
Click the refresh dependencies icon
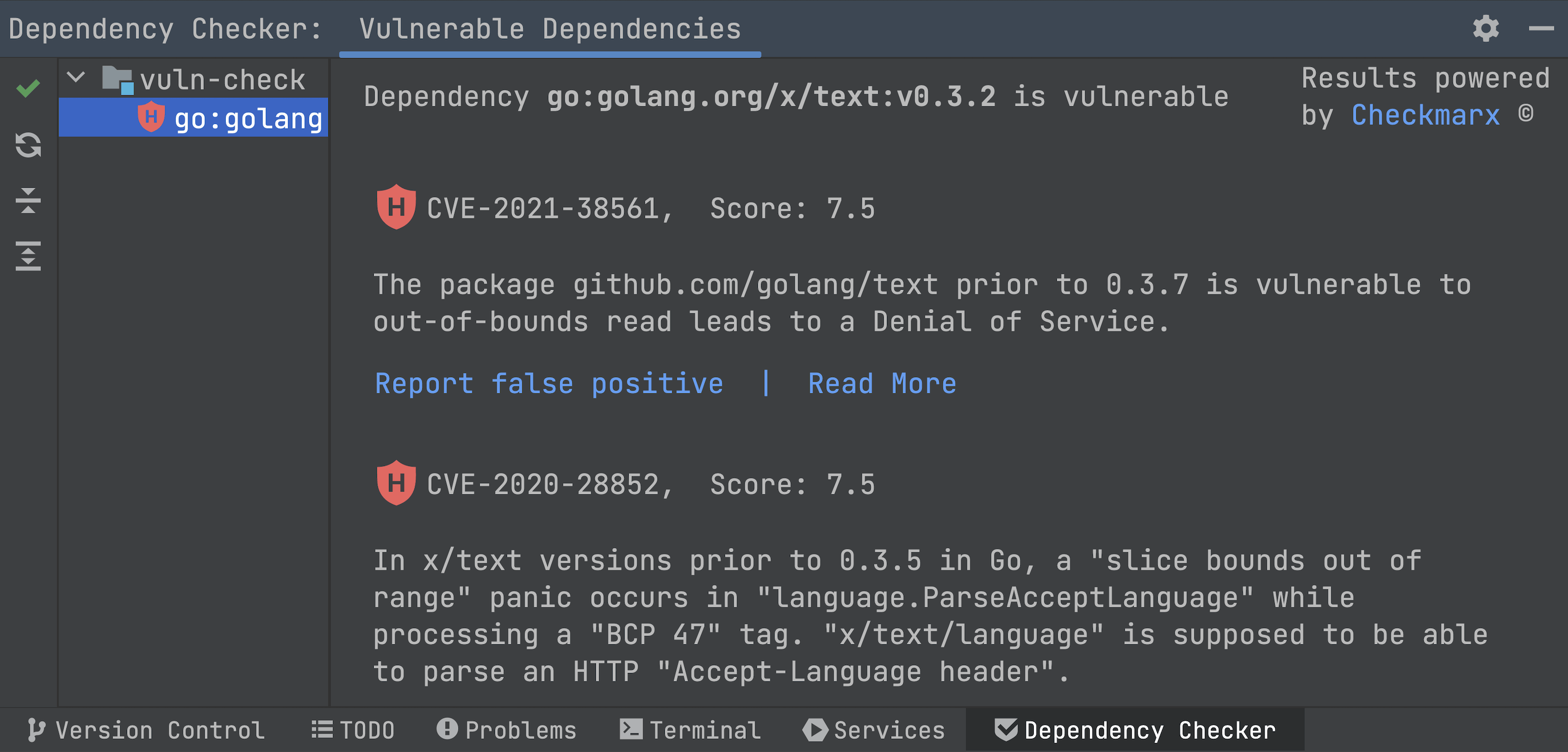(x=28, y=145)
